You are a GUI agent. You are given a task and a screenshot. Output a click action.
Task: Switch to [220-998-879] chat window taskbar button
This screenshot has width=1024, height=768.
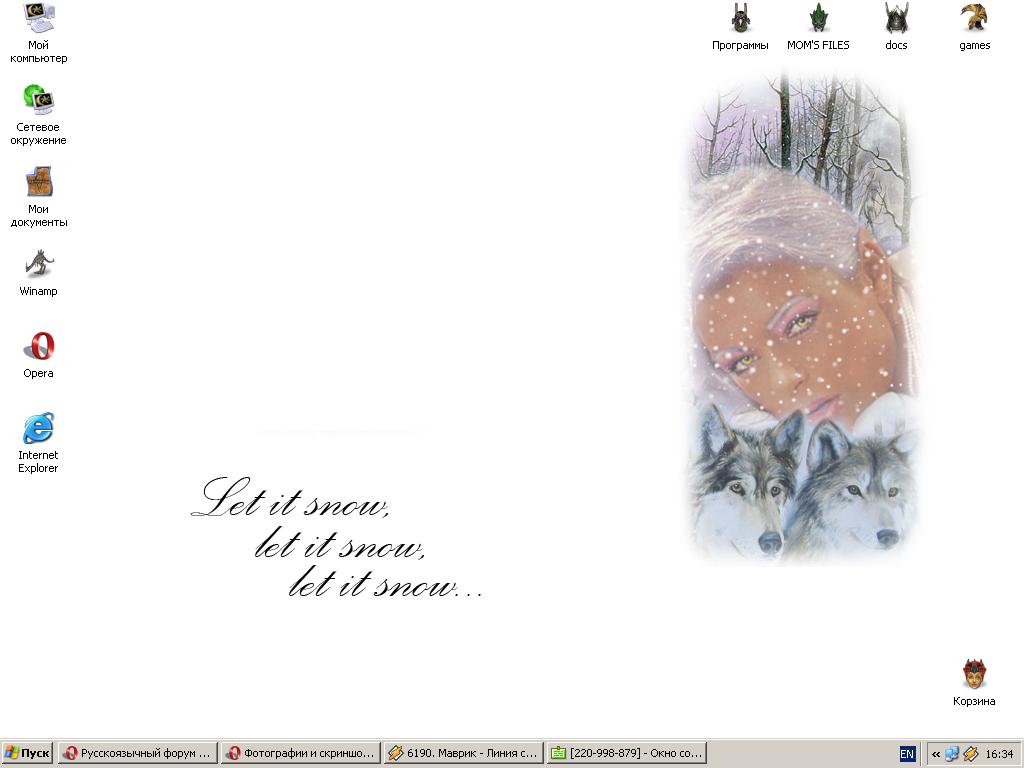(627, 753)
